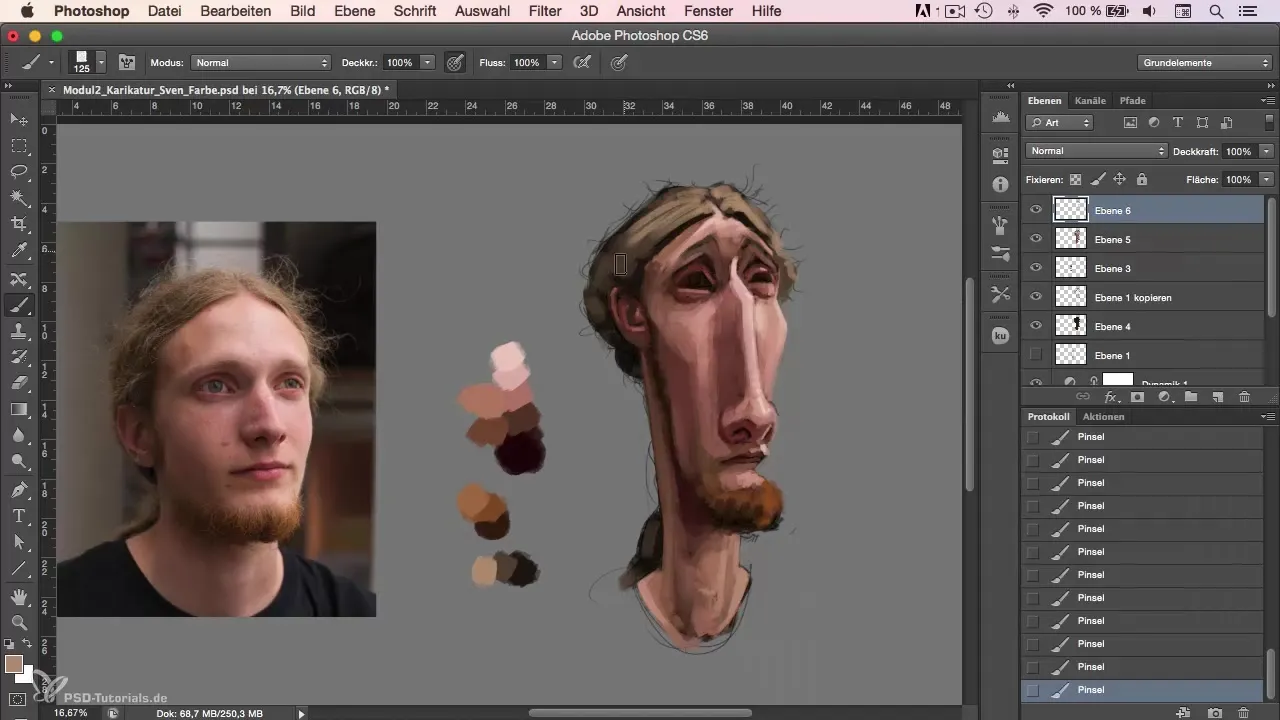Open the layer filter Art dropdown
The width and height of the screenshot is (1280, 720).
[x=1060, y=123]
